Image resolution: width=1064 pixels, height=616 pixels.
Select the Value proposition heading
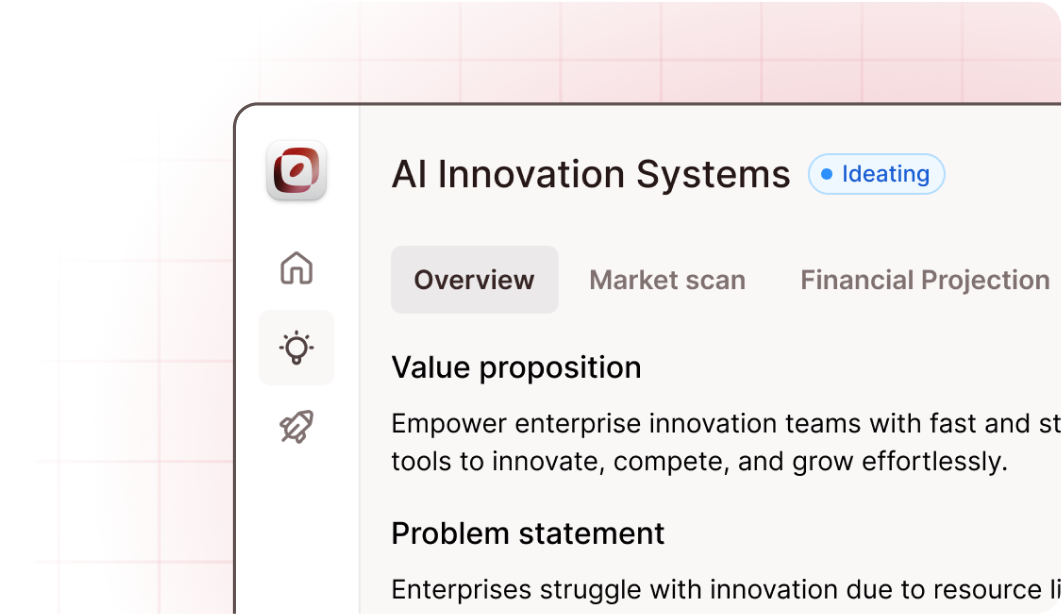[516, 367]
